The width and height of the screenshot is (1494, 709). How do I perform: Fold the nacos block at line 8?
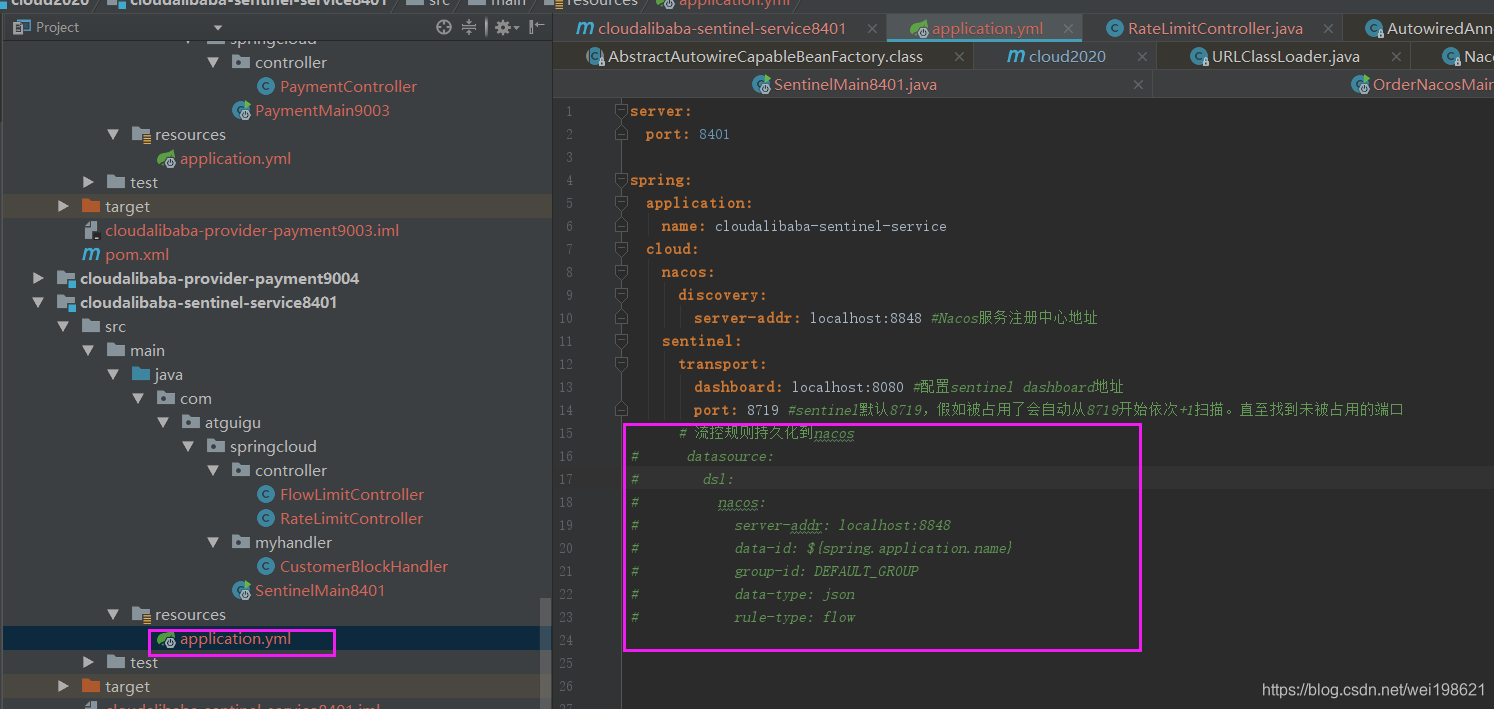[621, 272]
